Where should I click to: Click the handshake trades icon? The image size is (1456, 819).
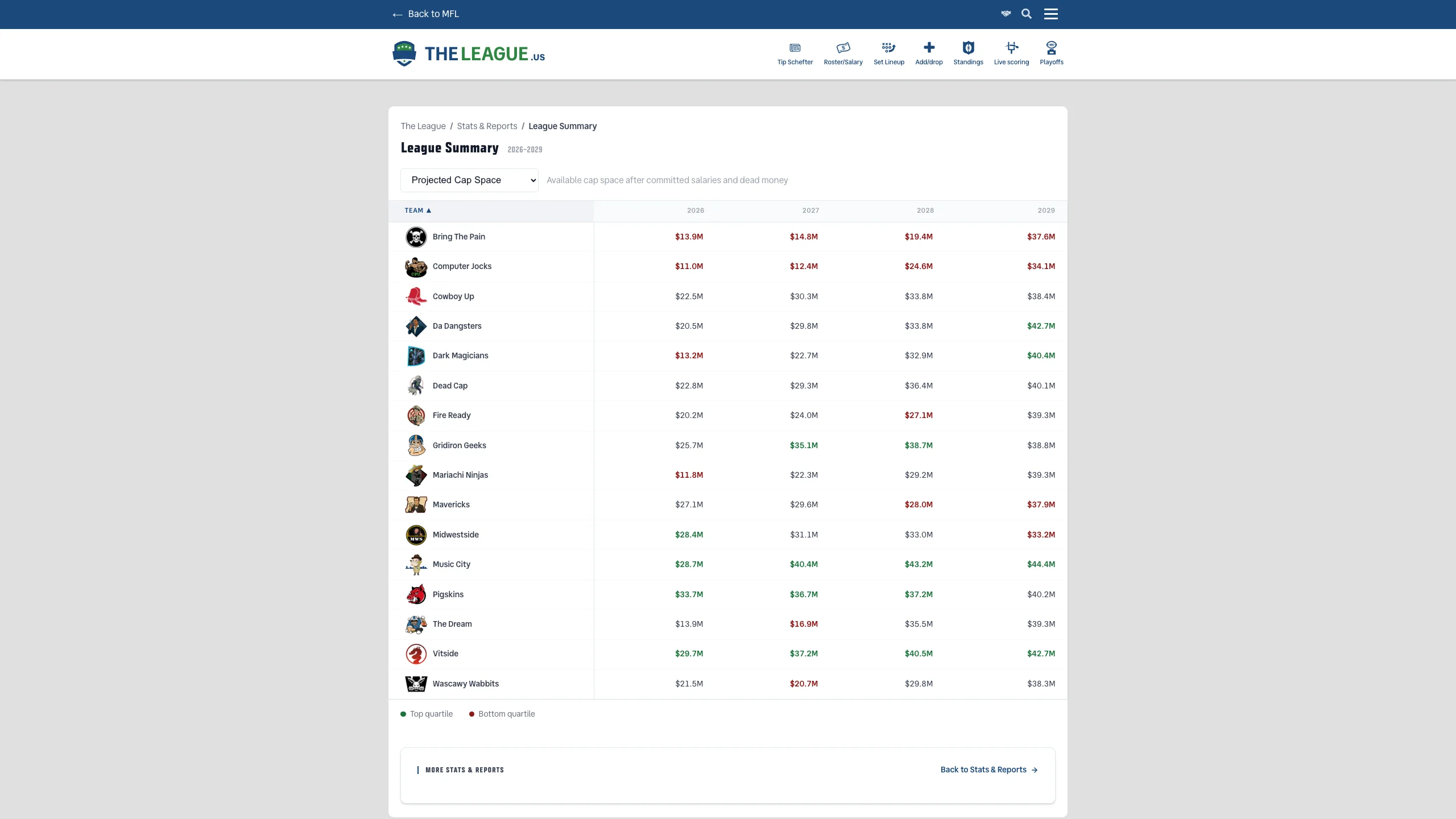pyautogui.click(x=1006, y=14)
